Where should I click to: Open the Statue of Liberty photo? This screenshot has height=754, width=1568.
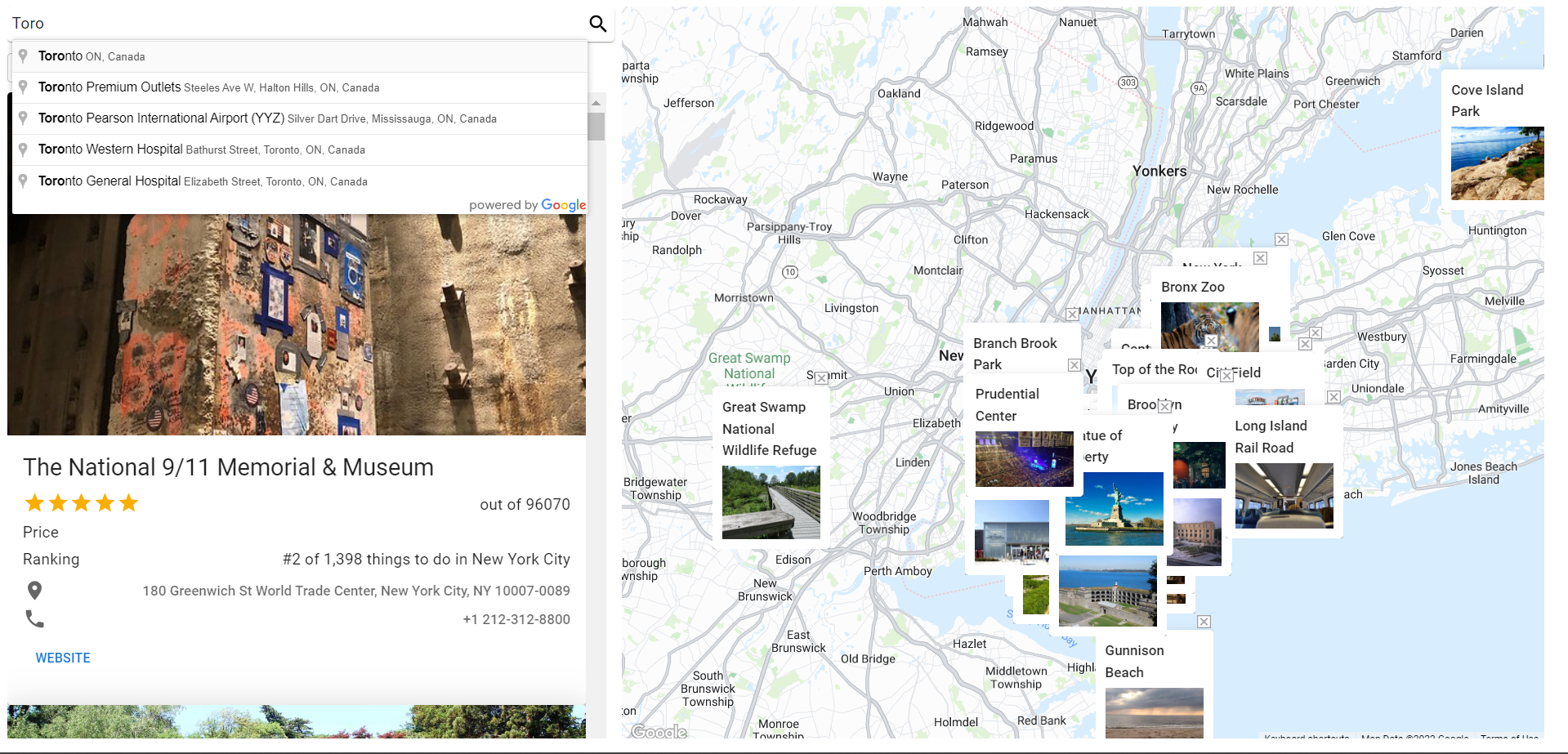pyautogui.click(x=1114, y=508)
